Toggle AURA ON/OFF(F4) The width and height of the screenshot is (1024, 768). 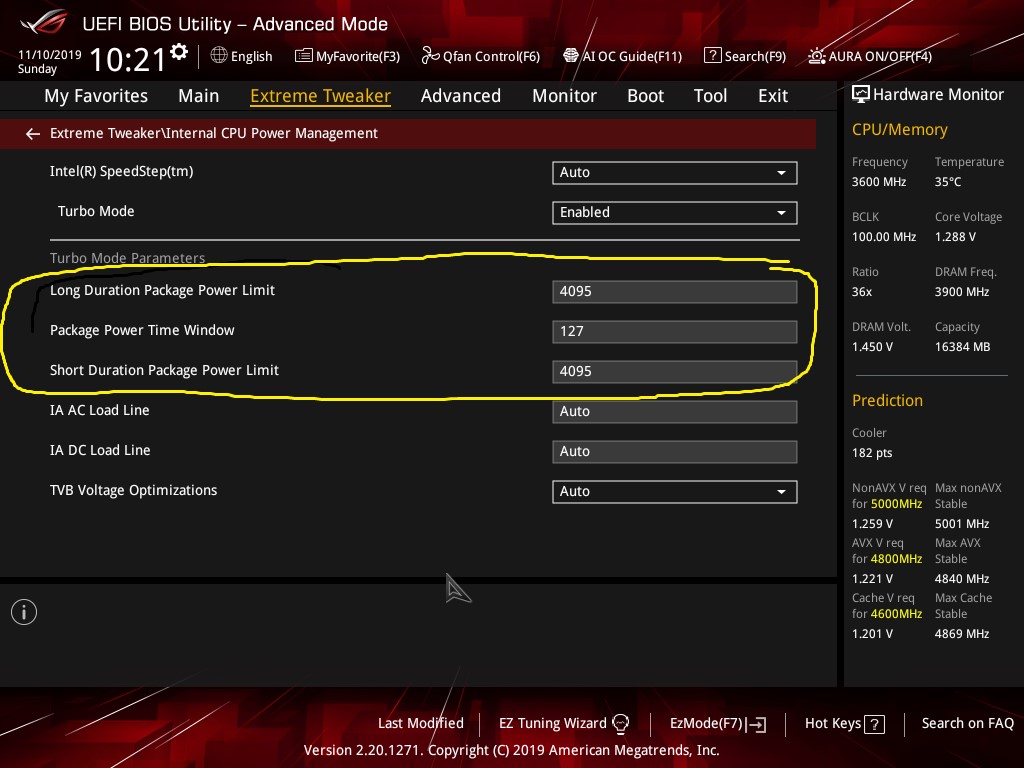point(870,56)
